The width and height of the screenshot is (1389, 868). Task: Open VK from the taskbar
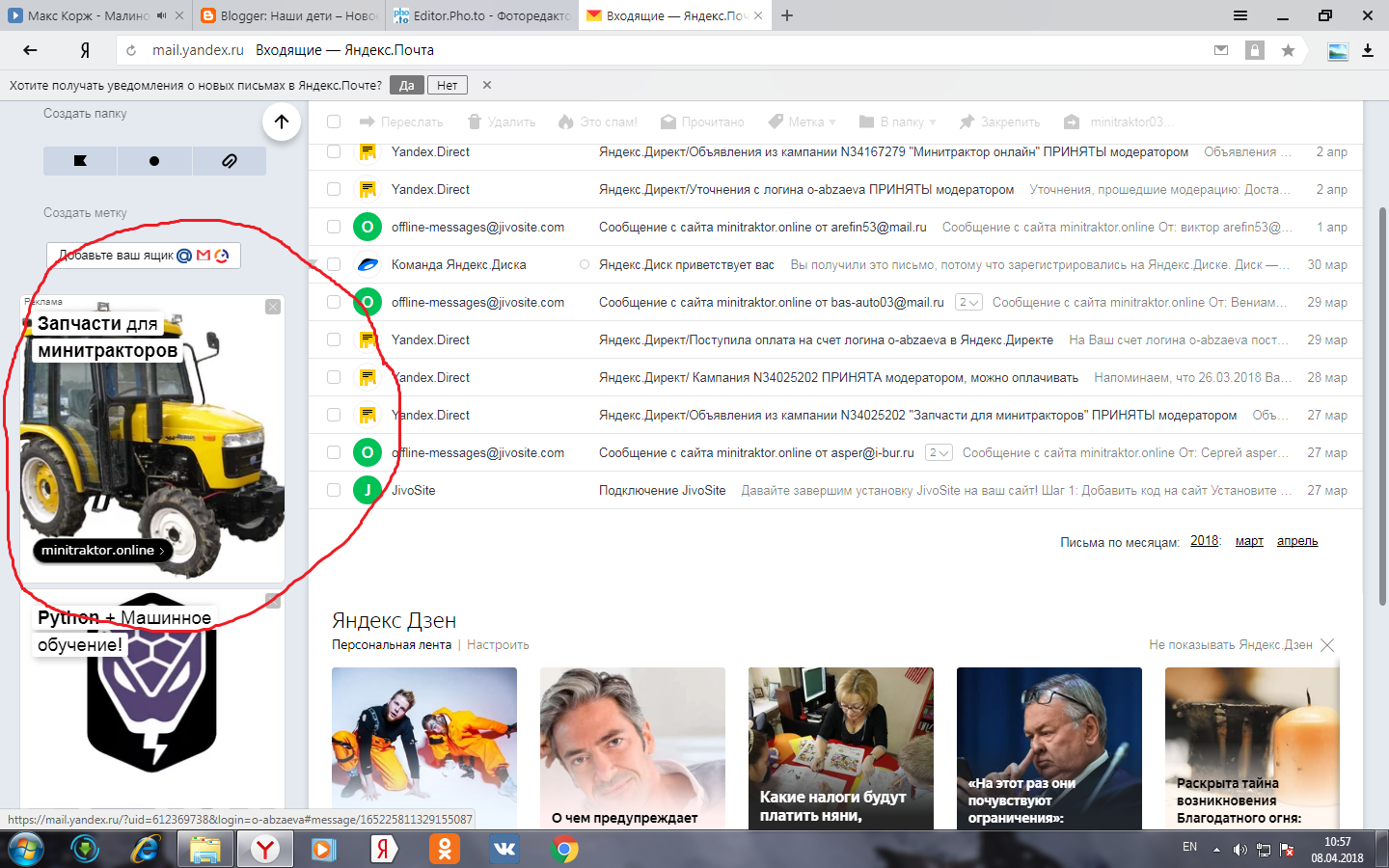504,850
